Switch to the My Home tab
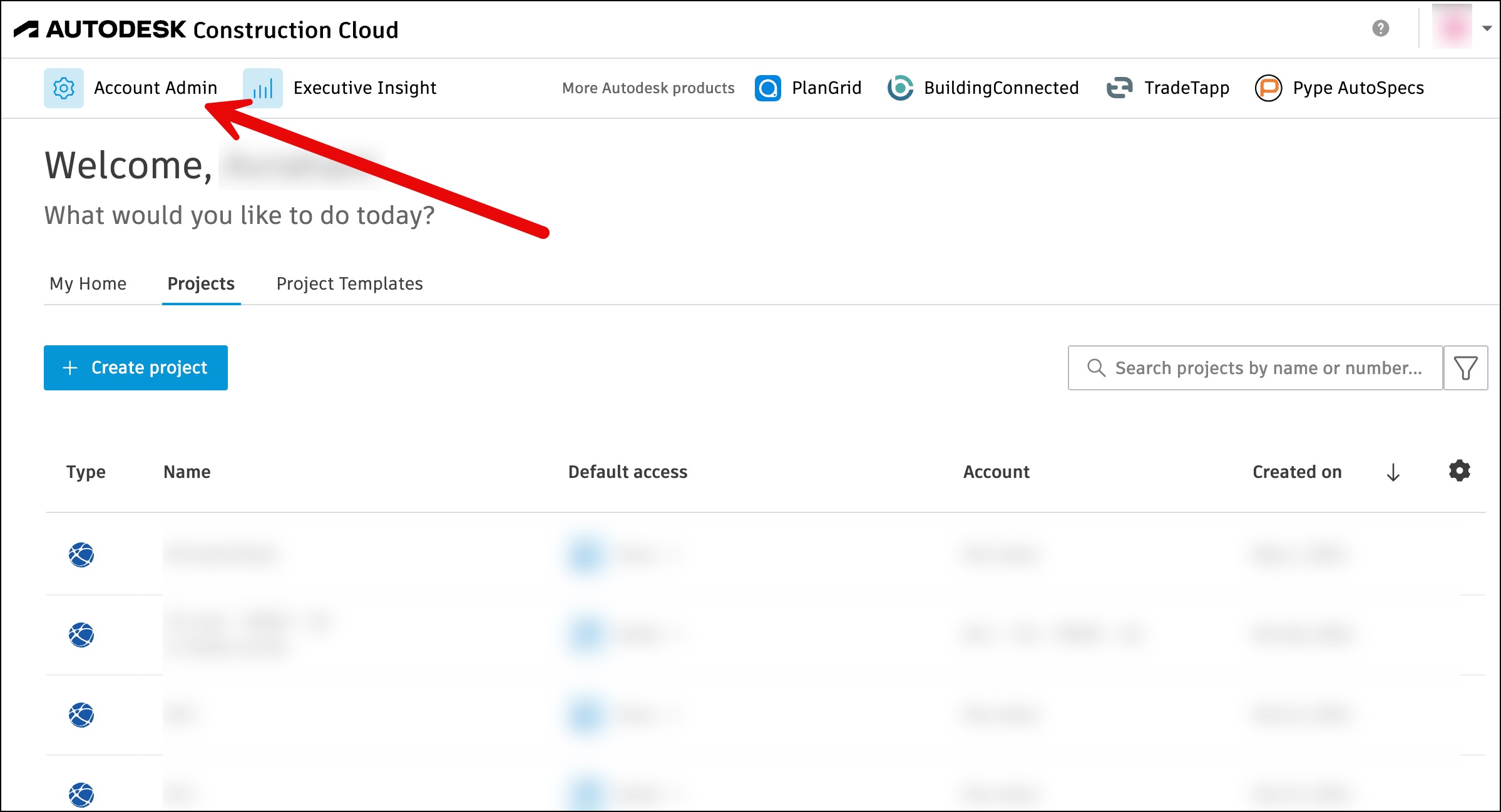 click(88, 284)
